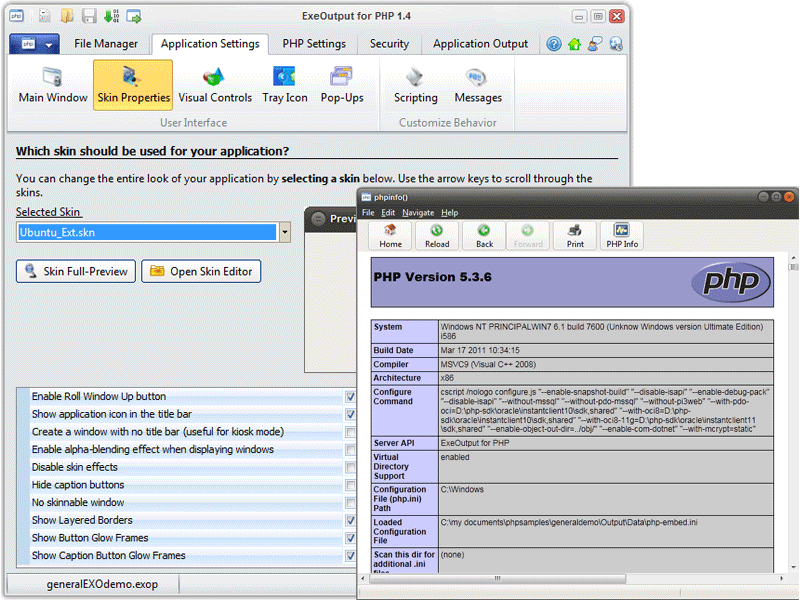
Task: Select the Skin Properties ribbon button
Action: [133, 85]
